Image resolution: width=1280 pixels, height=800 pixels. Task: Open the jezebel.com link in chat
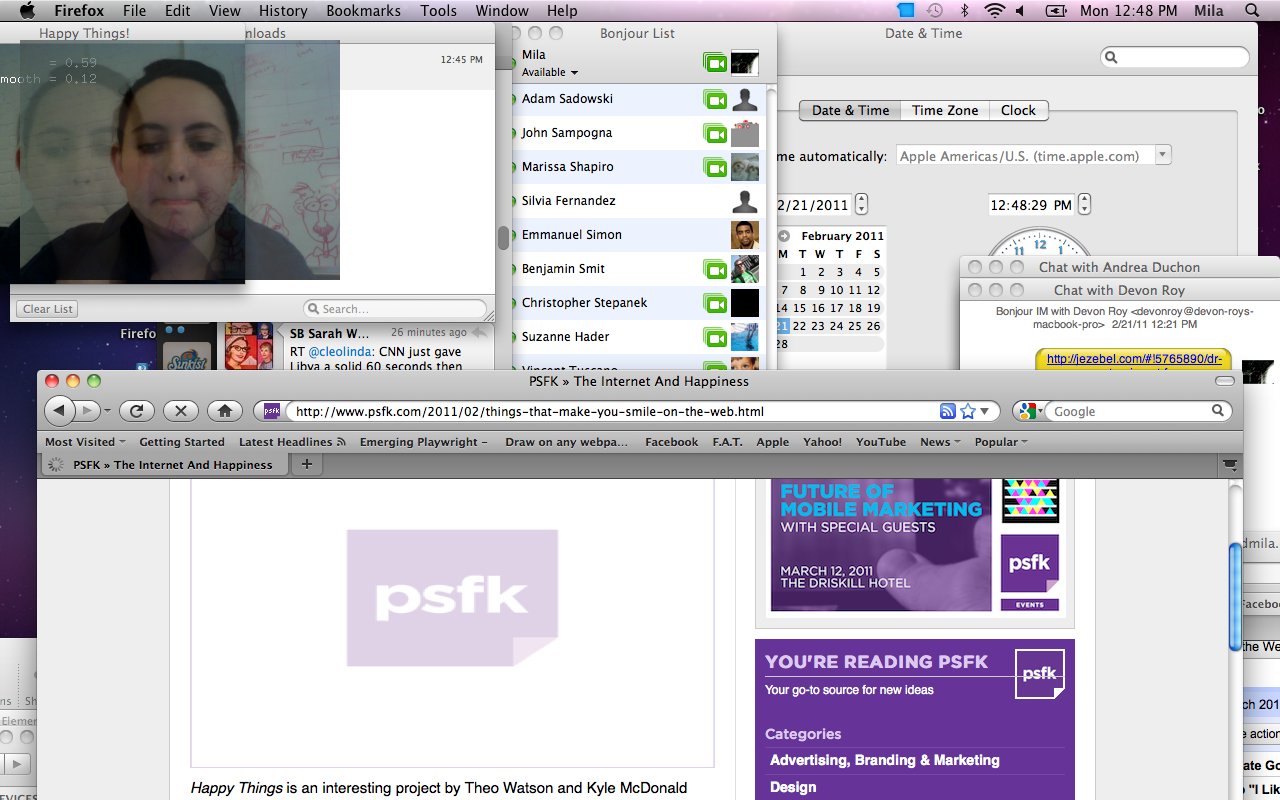1133,358
